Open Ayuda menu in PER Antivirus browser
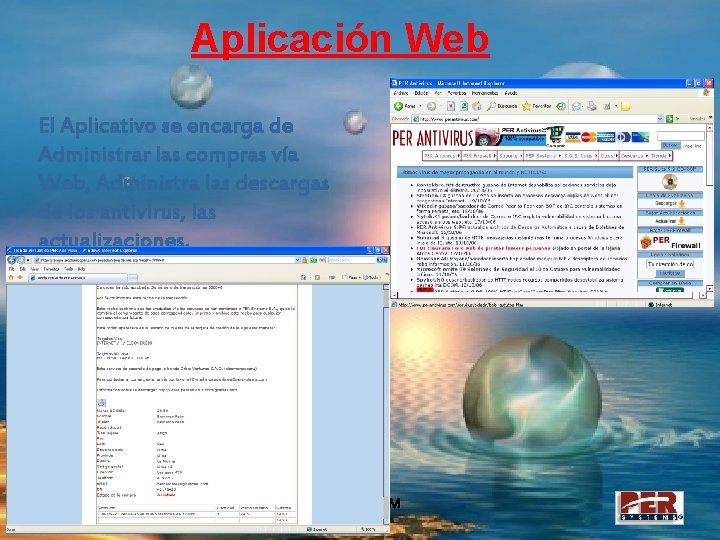The image size is (720, 540). (511, 93)
